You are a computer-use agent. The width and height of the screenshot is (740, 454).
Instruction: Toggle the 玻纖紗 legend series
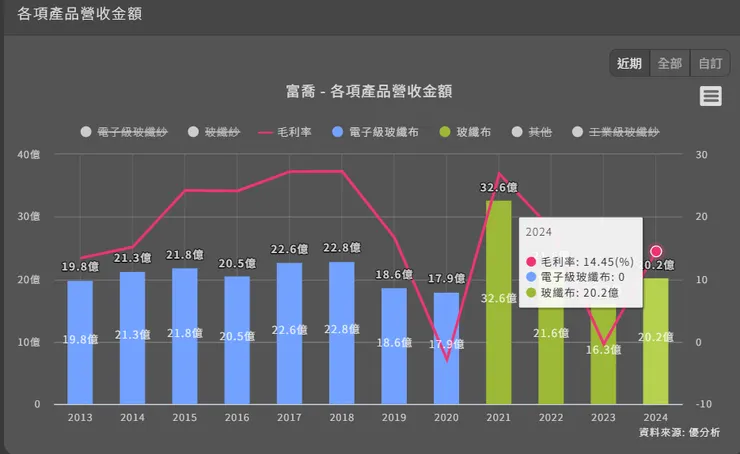pos(214,132)
